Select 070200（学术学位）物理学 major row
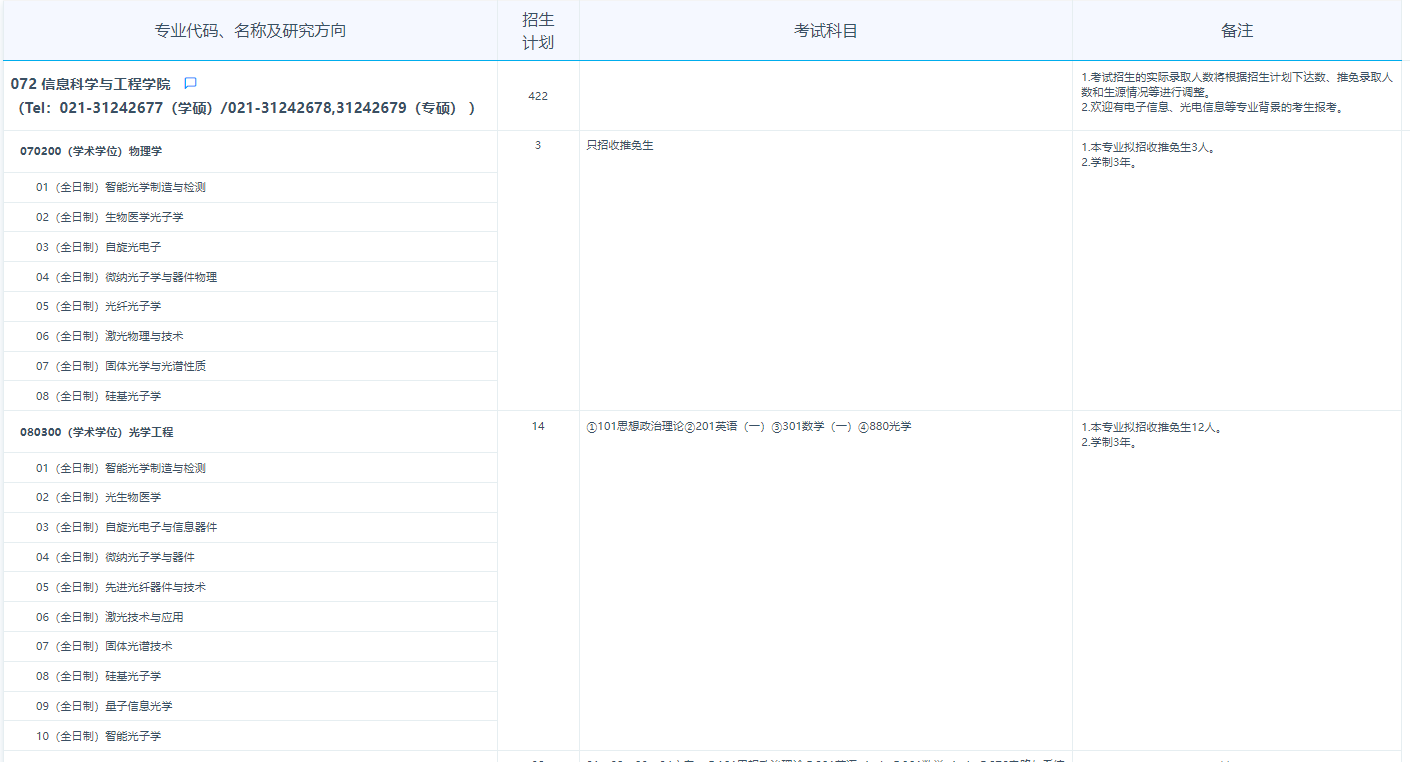Viewport: 1410px width, 762px height. tap(91, 151)
